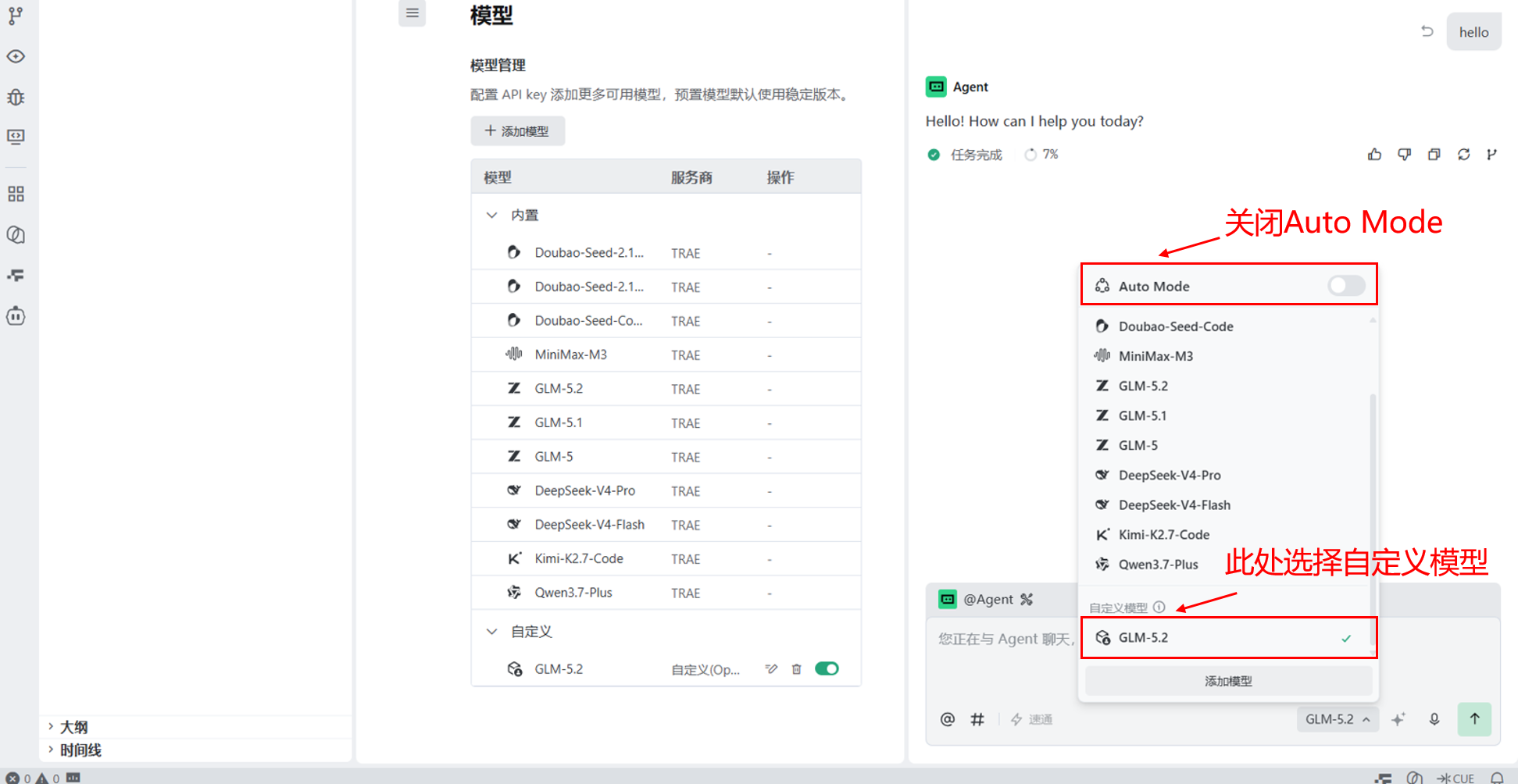Image resolution: width=1518 pixels, height=784 pixels.
Task: Copy the Agent reply
Action: (x=1434, y=155)
